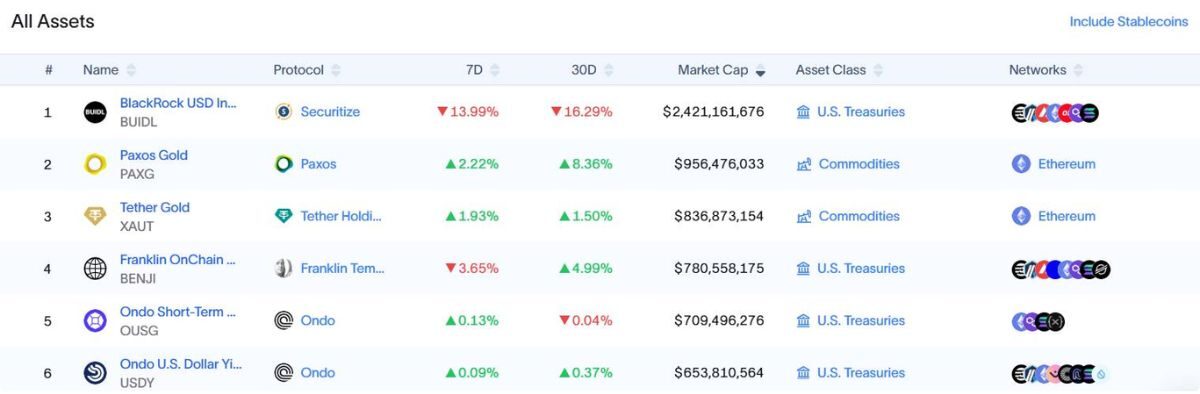Screen dimensions: 1200x394
Task: Open the Ethereum network link in PAXG row
Action: pyautogui.click(x=1067, y=164)
